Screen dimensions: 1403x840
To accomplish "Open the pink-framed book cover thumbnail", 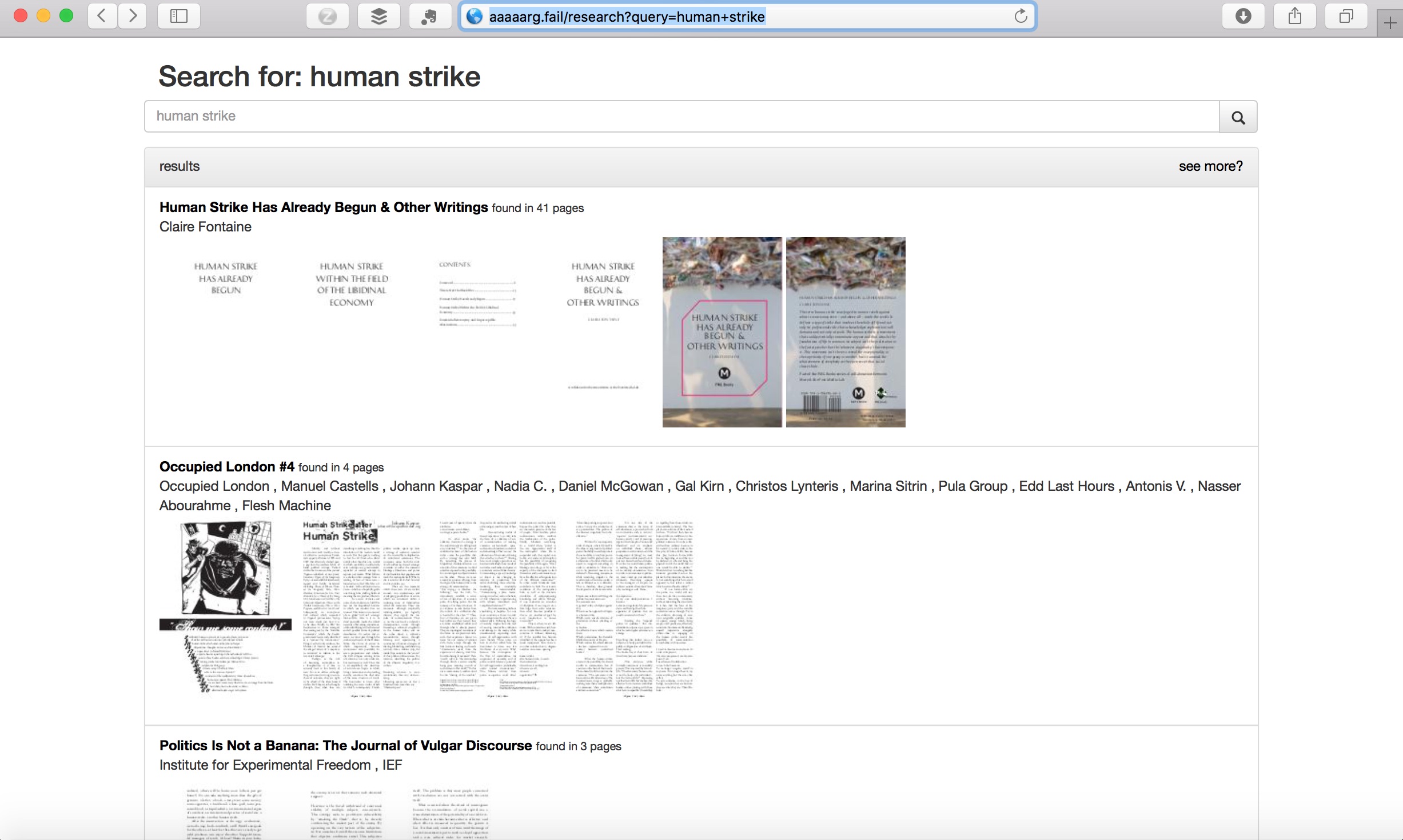I will click(722, 332).
